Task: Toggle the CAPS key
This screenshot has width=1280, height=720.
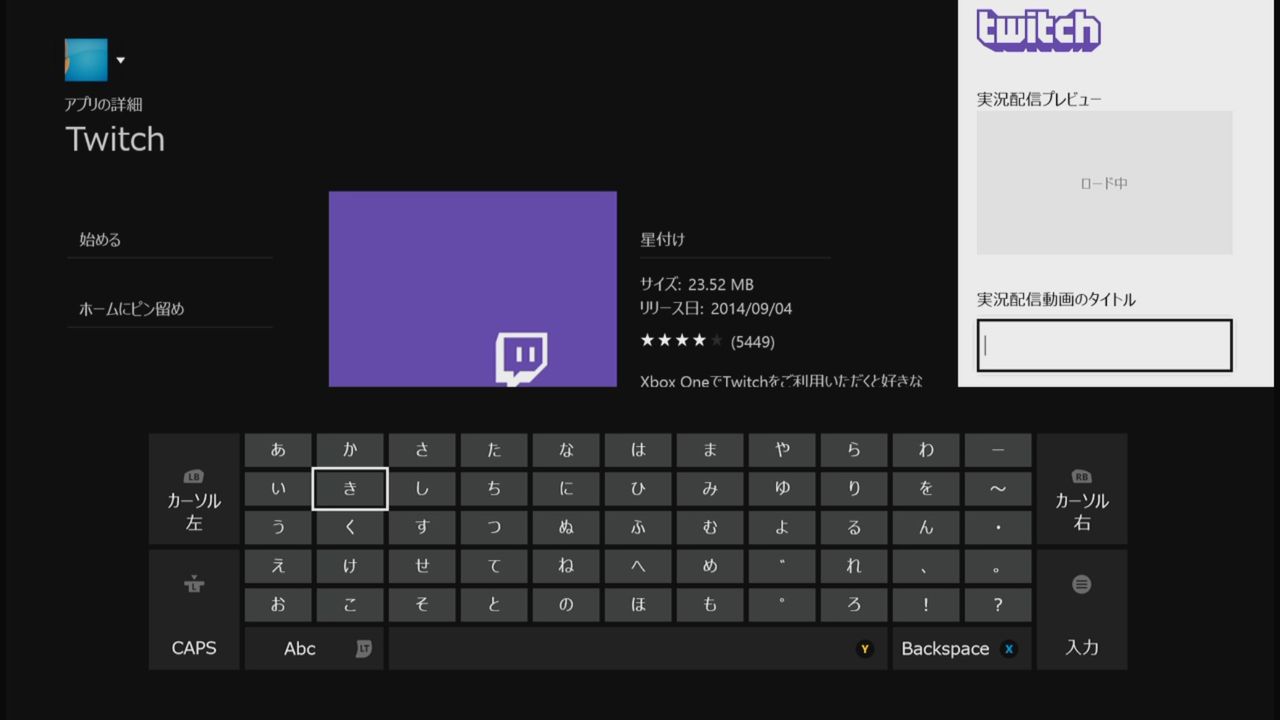Action: (x=194, y=609)
